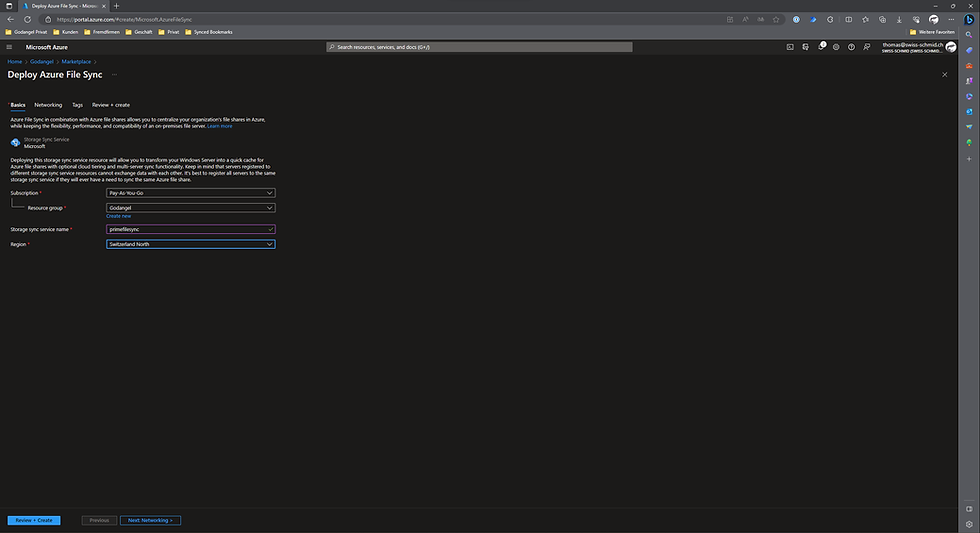Expand Subscription dropdown Pay-As-You-Go

tap(191, 193)
